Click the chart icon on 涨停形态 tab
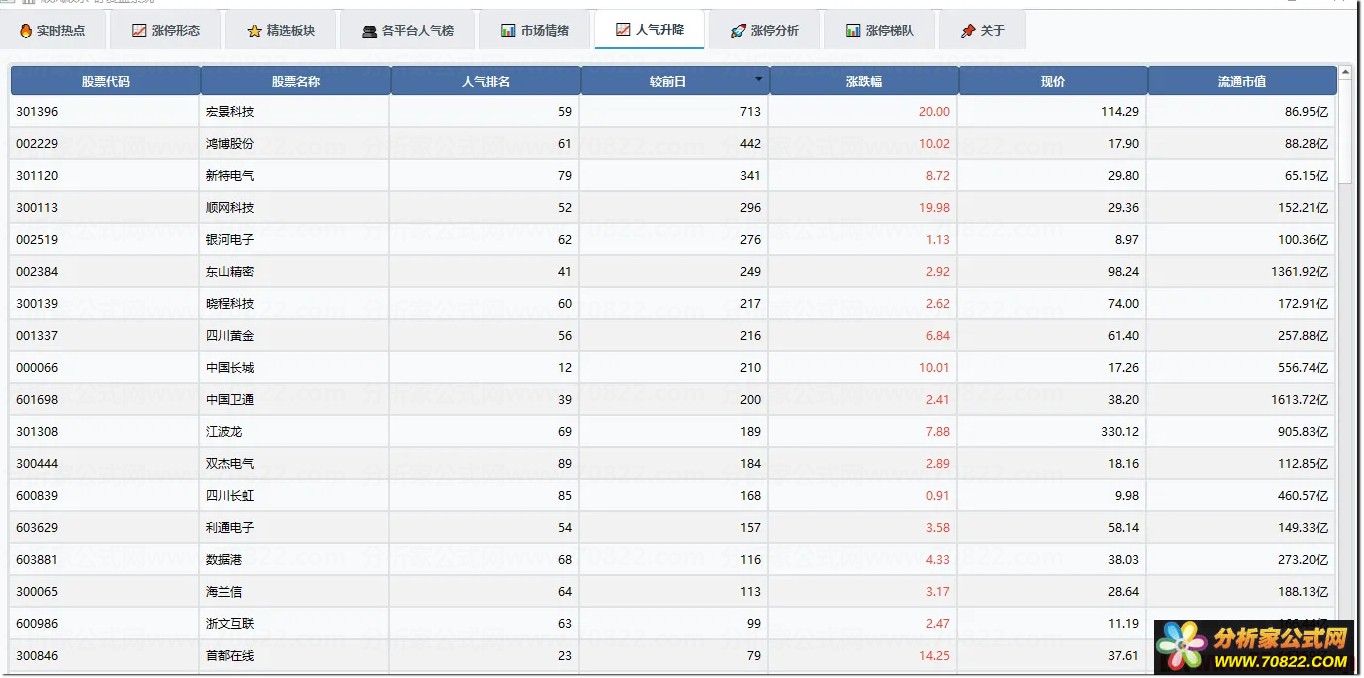Screen dimensions: 1364x678 coord(139,31)
